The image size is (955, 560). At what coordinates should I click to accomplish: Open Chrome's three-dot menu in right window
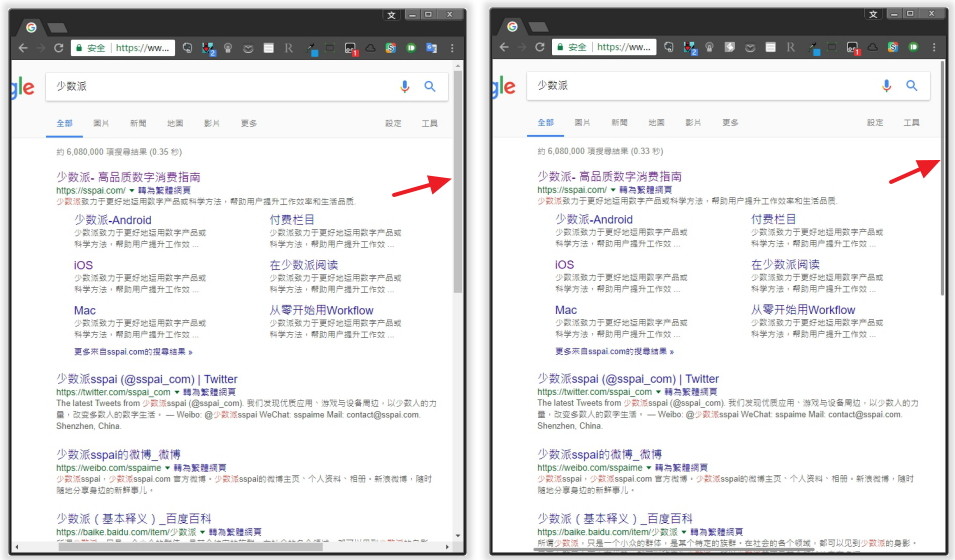pos(934,47)
